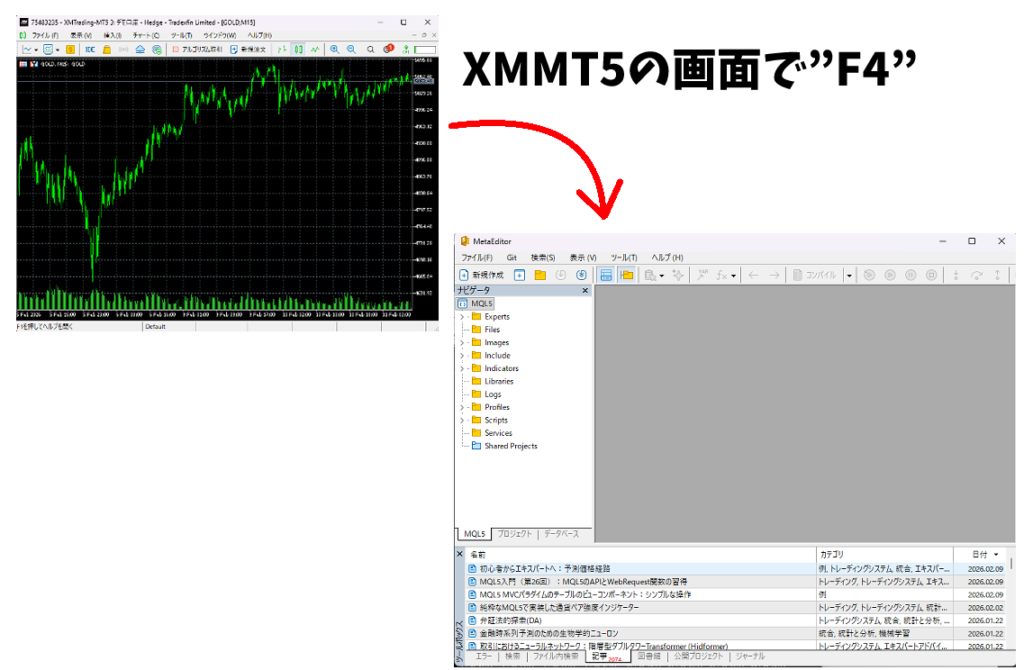This screenshot has height=670, width=1024.
Task: Sort articles by 日付 column header
Action: tap(977, 554)
